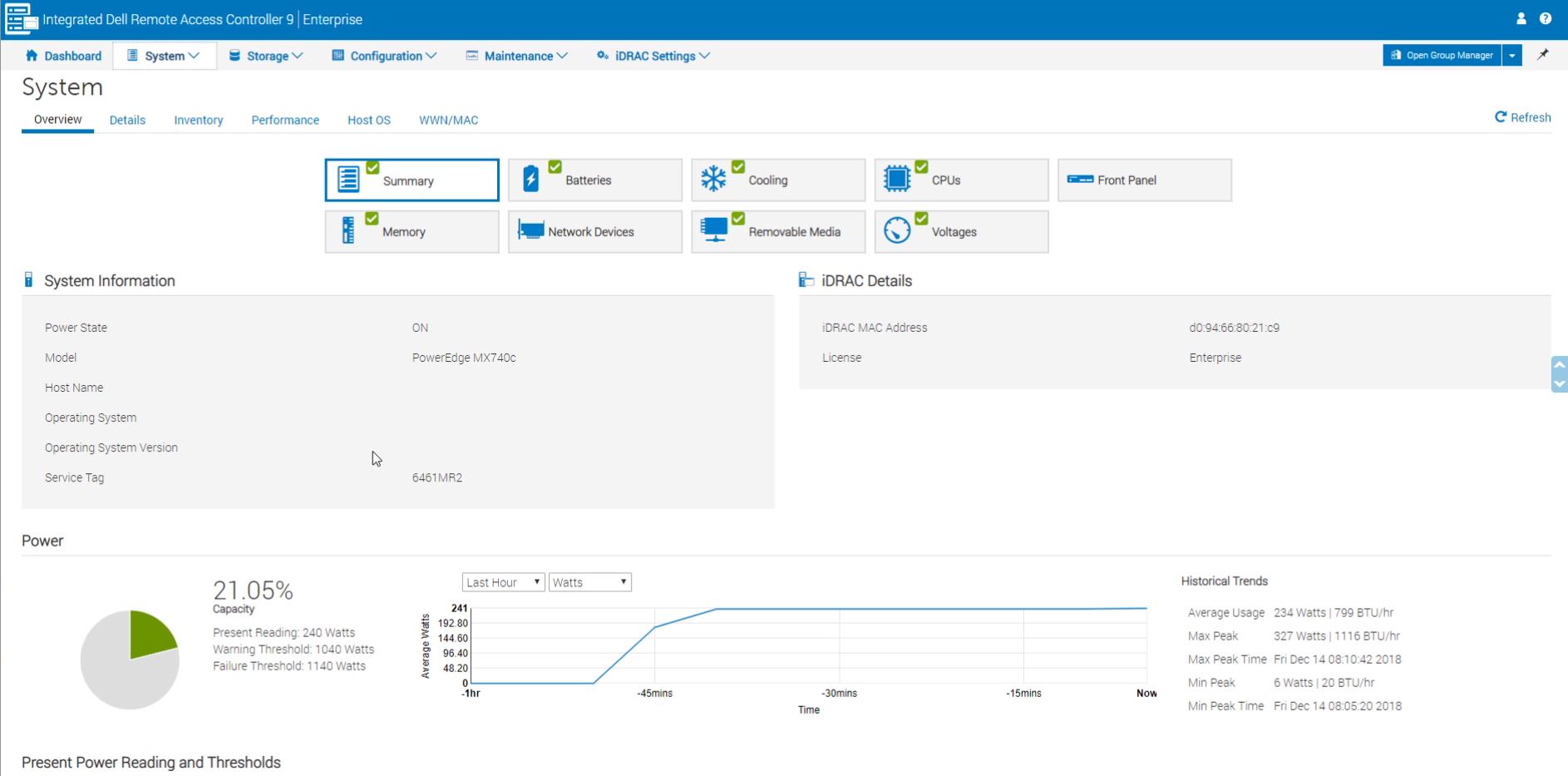Click the help question mark icon
The height and width of the screenshot is (776, 1568).
tap(1546, 19)
